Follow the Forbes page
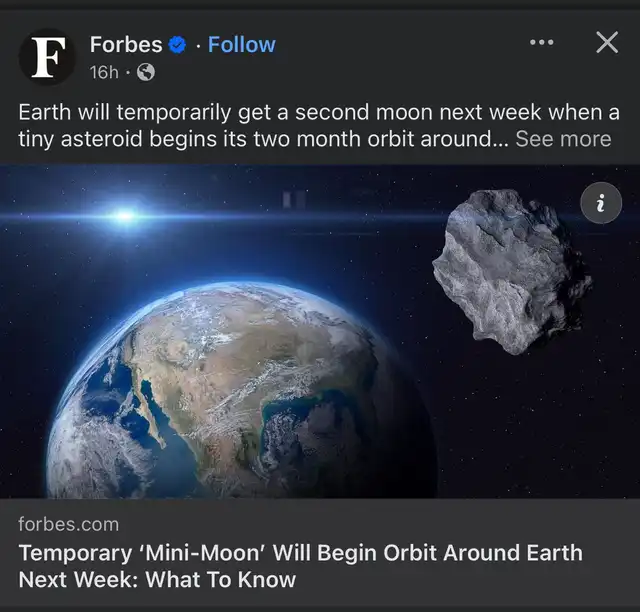640x612 pixels. pos(241,45)
